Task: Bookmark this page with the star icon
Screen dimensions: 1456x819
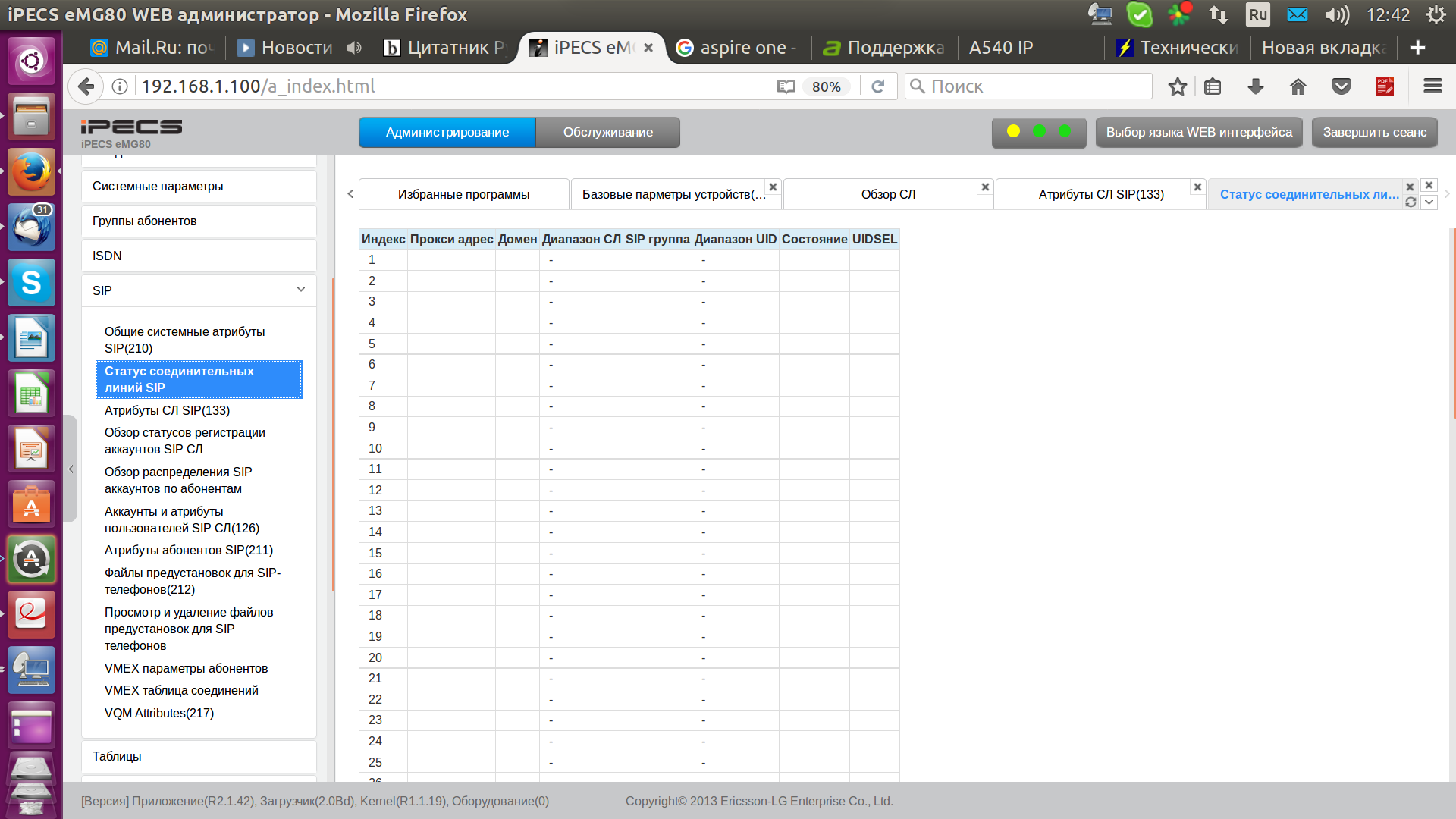Action: coord(1177,86)
